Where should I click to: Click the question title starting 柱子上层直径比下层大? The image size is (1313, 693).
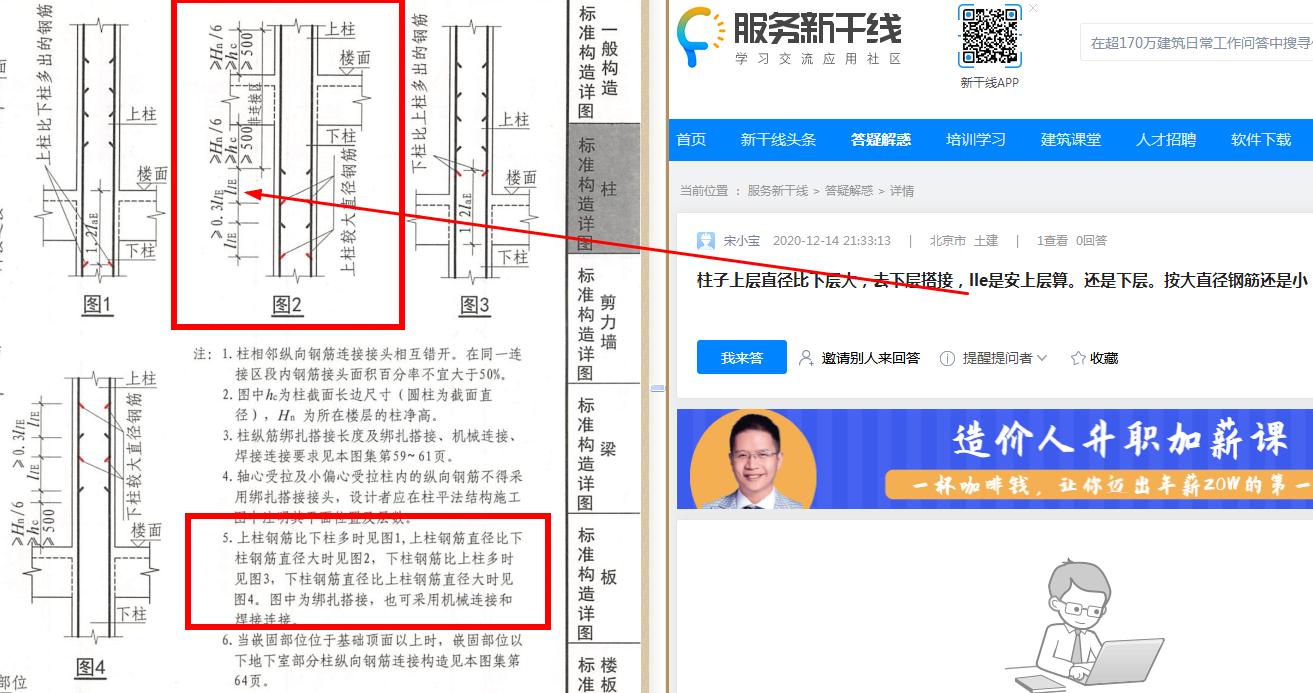click(x=1004, y=281)
